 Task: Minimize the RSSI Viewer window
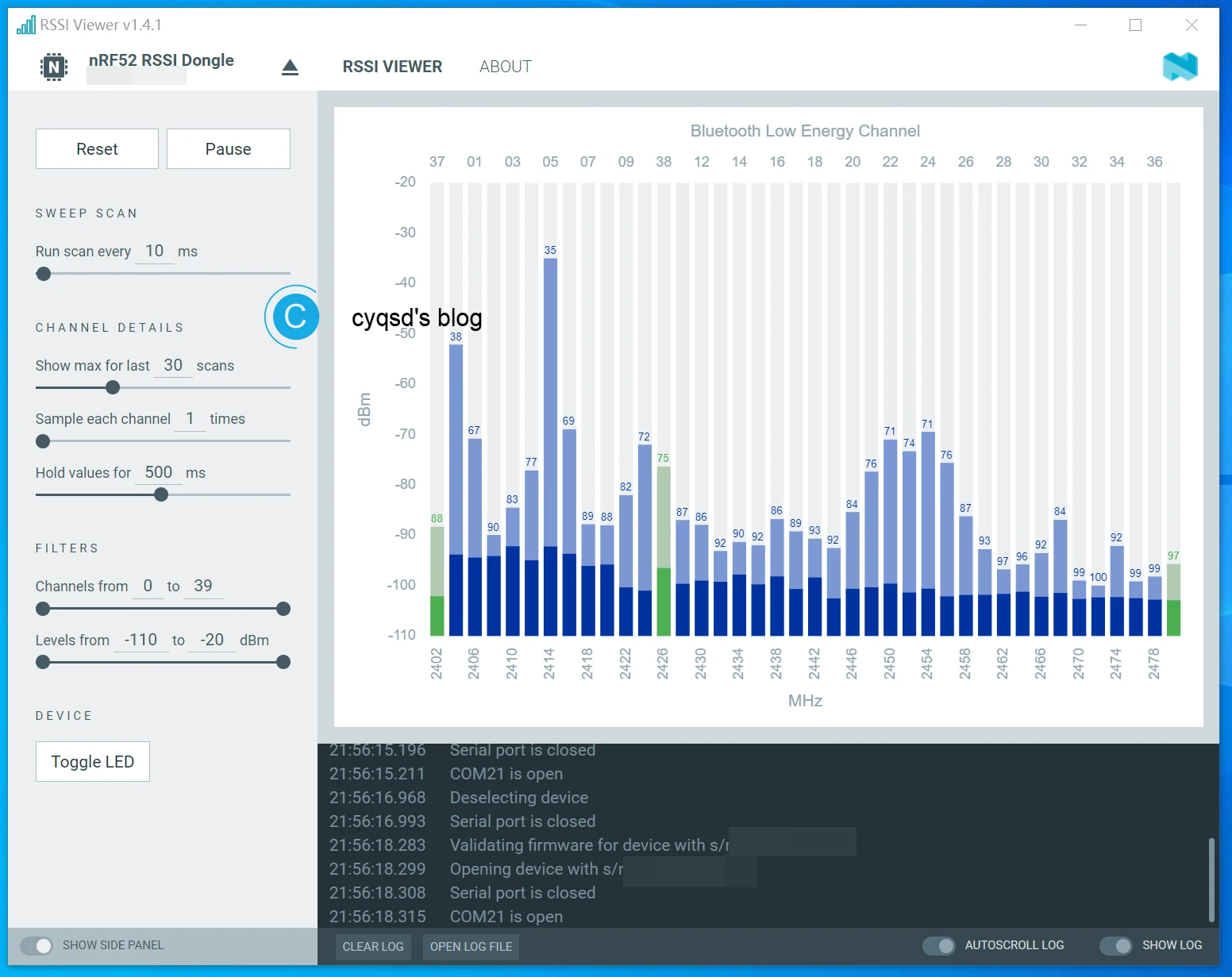pyautogui.click(x=1080, y=25)
